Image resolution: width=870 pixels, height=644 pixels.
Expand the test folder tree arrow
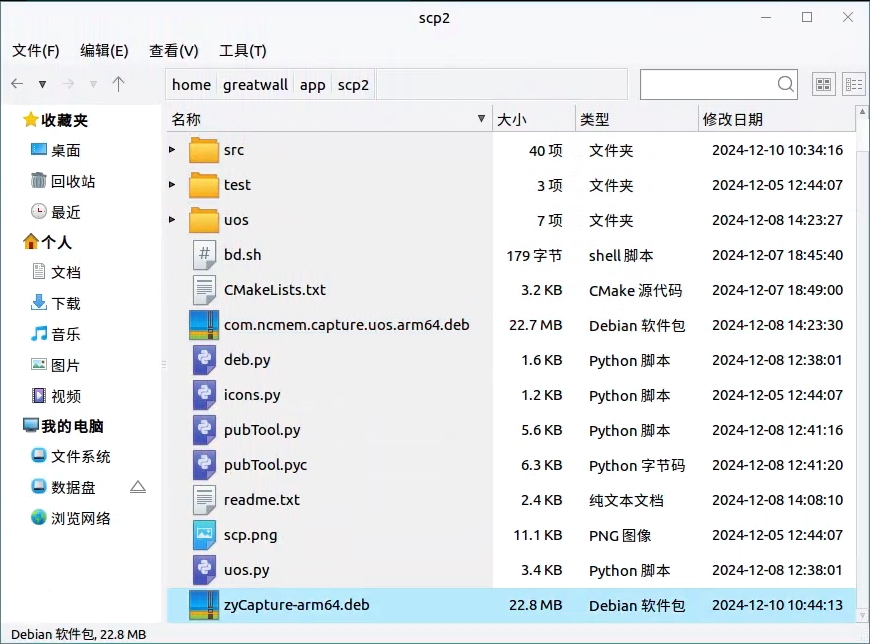tap(172, 185)
